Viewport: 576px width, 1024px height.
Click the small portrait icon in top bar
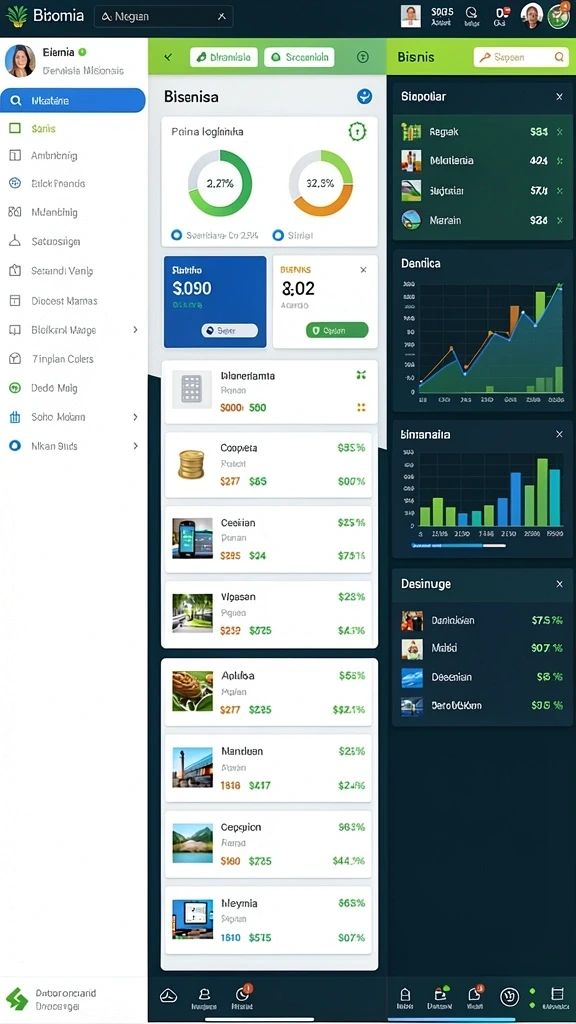click(x=410, y=16)
